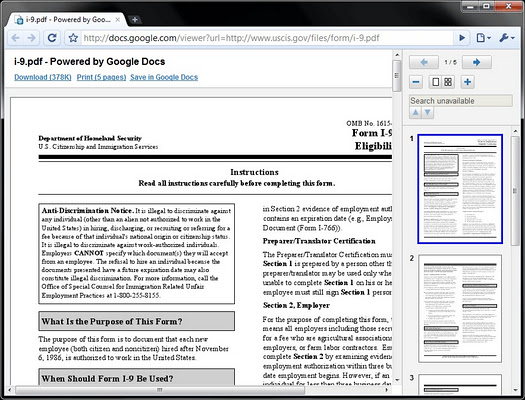Click thumbnail panel scrollbar down arrow
Screen dimensions: 525x400
(x=515, y=390)
